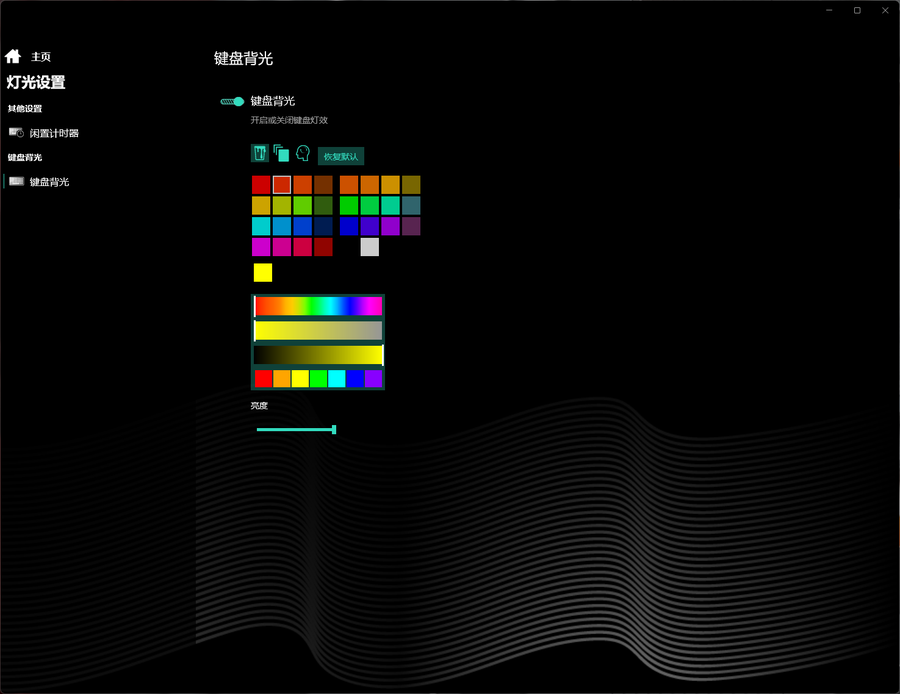Click the idle timer icon in sidebar
The height and width of the screenshot is (694, 900).
tap(16, 133)
